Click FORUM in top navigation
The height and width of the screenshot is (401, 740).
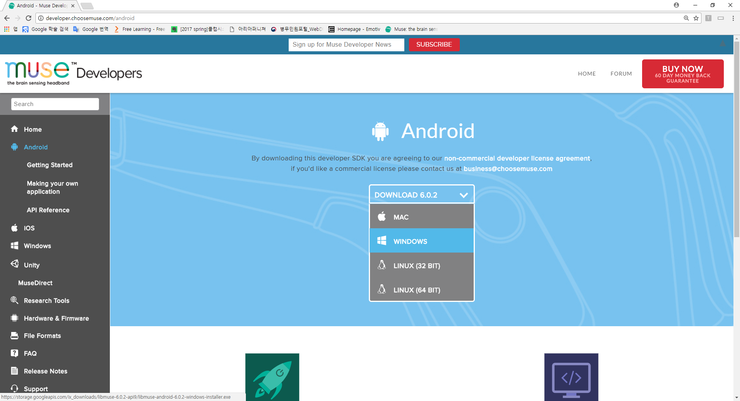click(621, 74)
